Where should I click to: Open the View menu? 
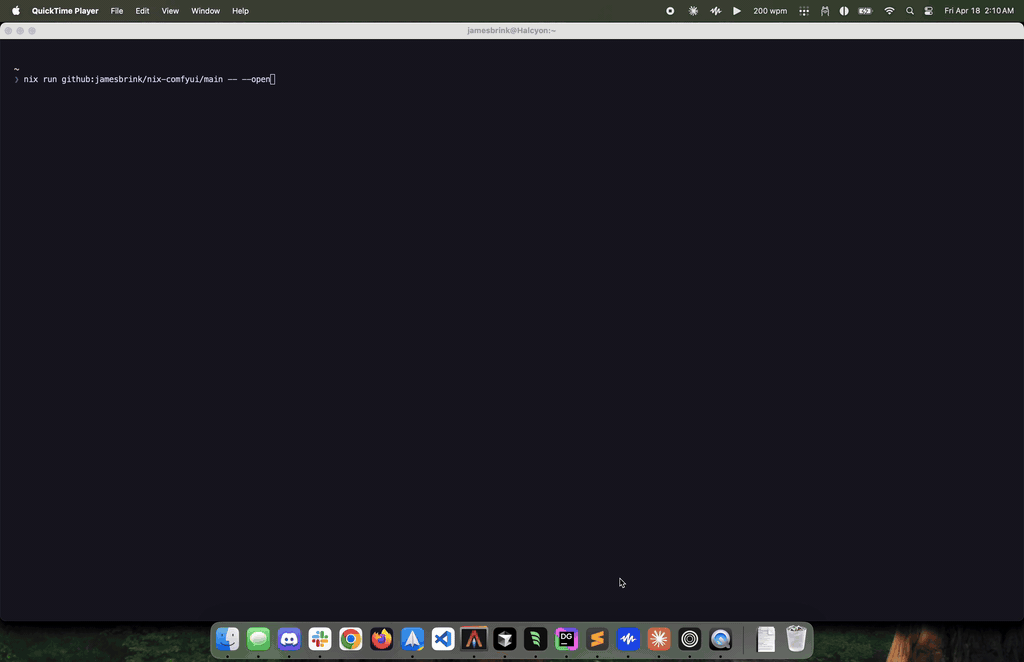(170, 11)
